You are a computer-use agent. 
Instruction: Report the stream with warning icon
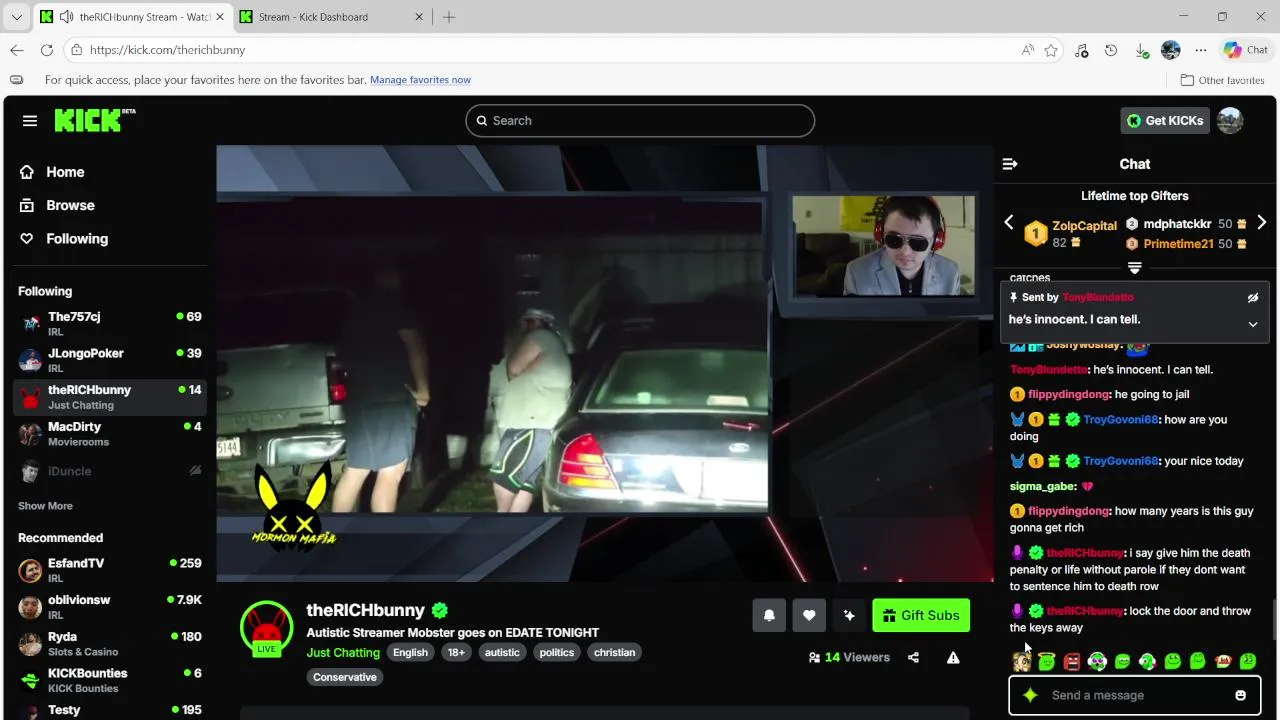(x=953, y=657)
